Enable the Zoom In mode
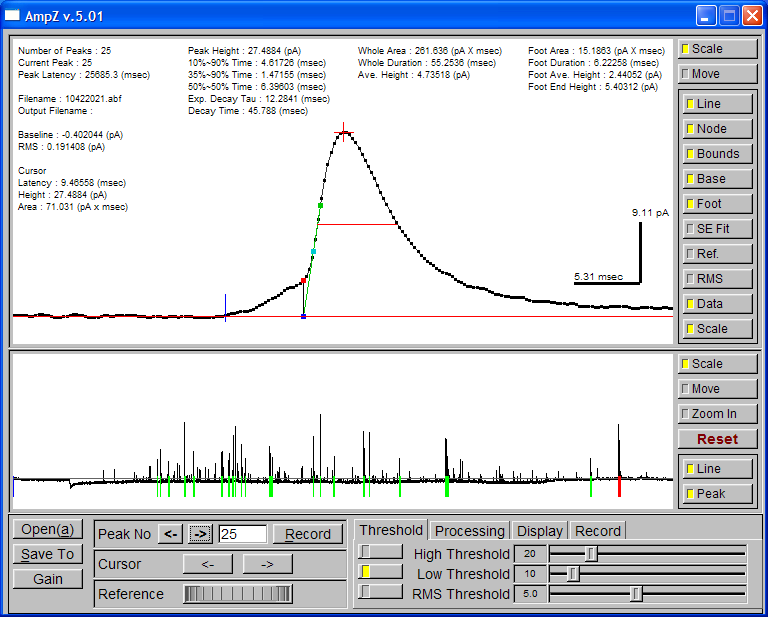Viewport: 768px width, 617px height. (x=718, y=414)
